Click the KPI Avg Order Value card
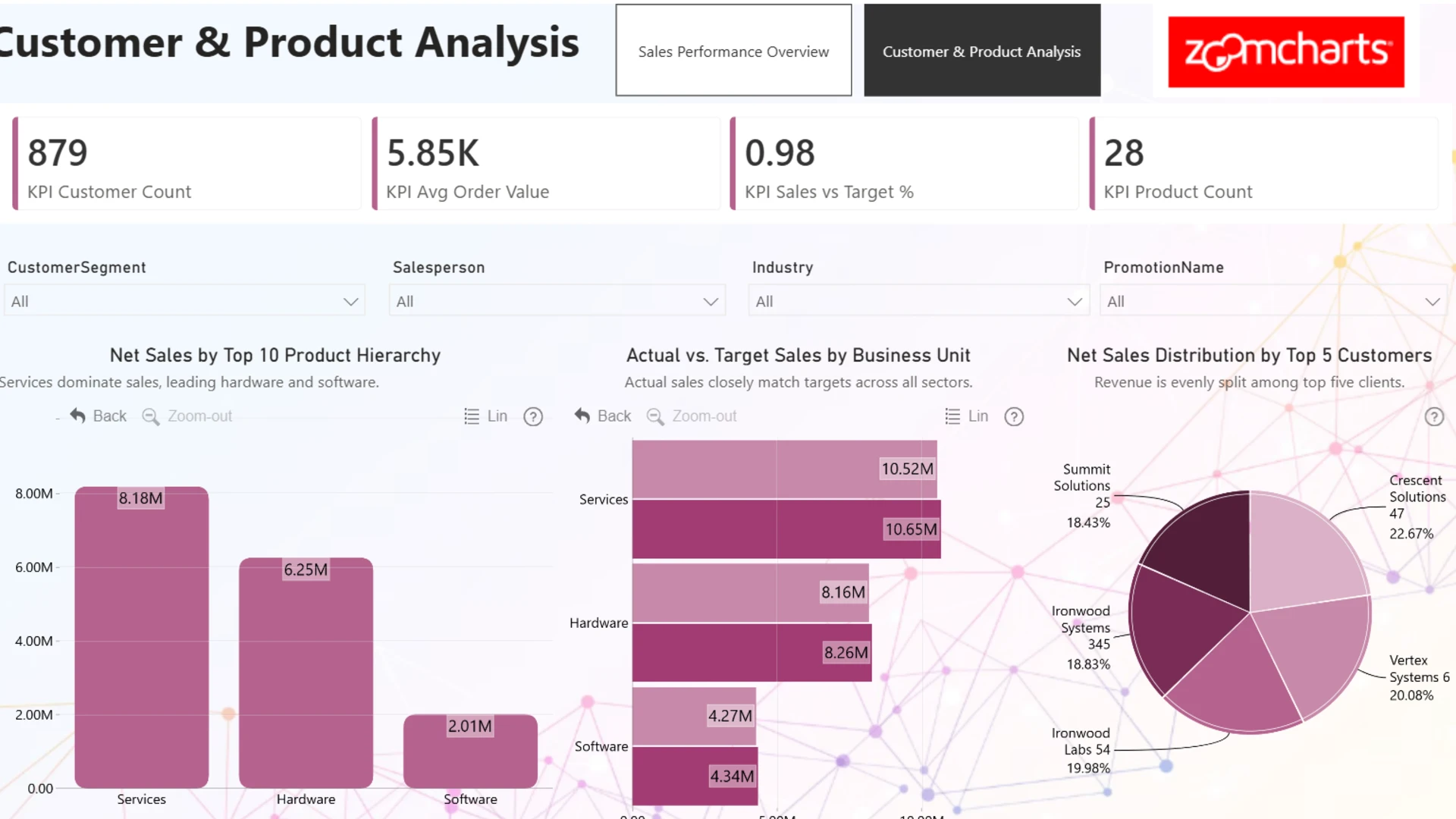This screenshot has height=819, width=1456. click(546, 163)
